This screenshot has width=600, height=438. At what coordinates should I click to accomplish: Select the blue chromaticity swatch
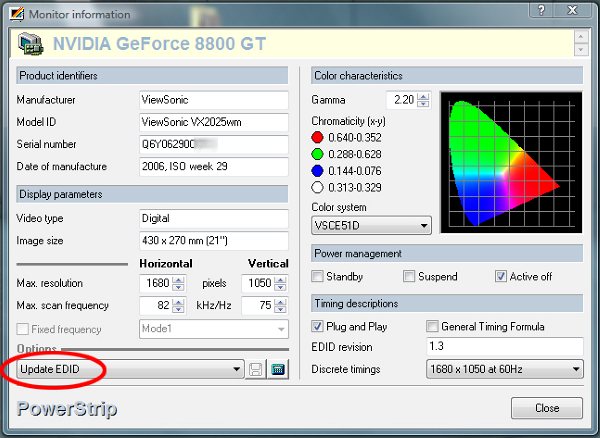tap(317, 171)
